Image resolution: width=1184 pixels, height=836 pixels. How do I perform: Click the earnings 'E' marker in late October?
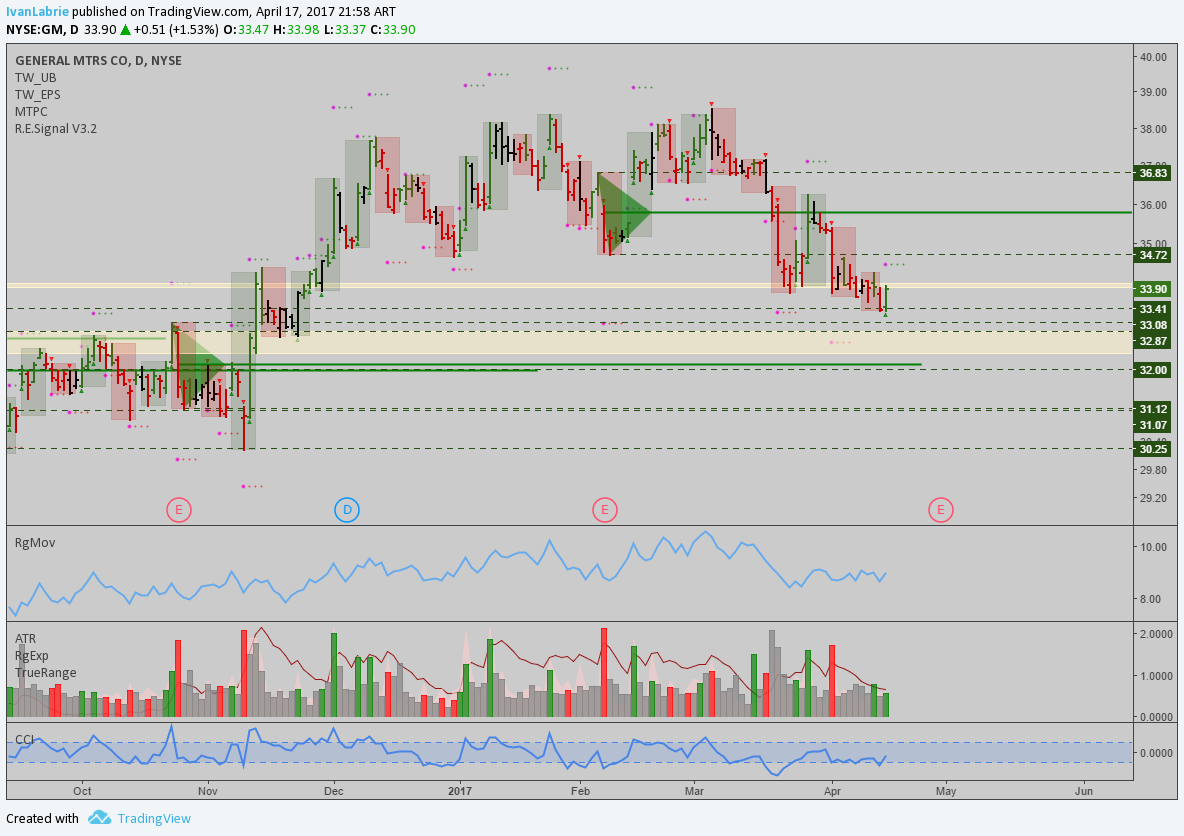pos(179,510)
